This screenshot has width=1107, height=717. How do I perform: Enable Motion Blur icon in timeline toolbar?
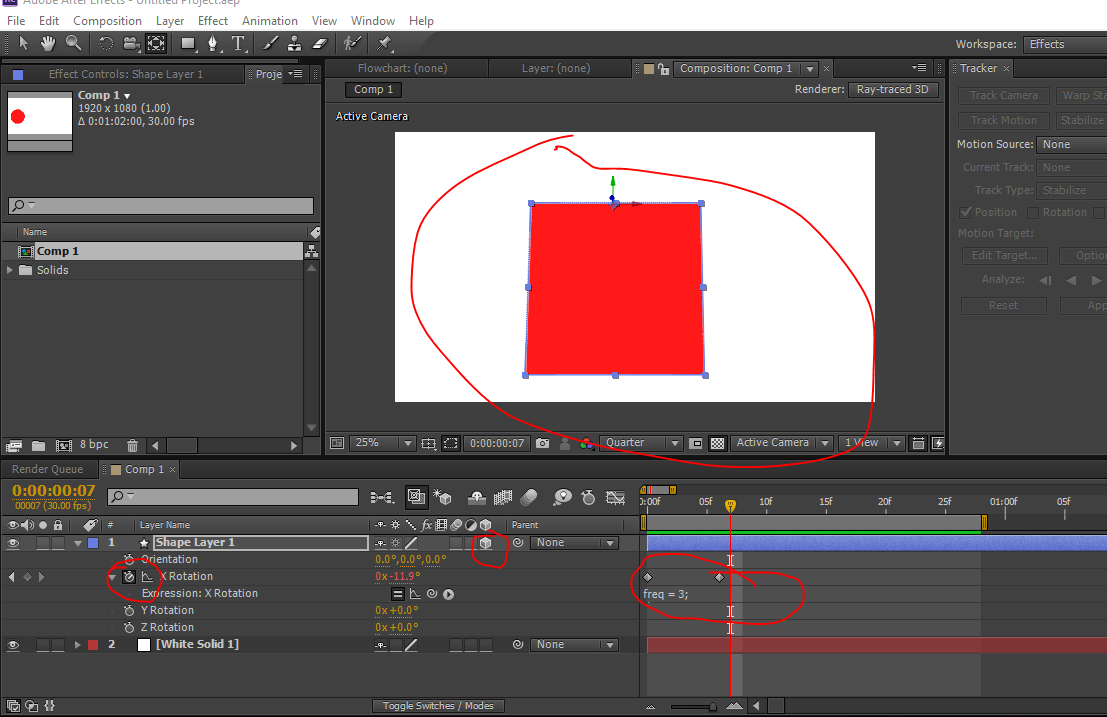pos(529,498)
